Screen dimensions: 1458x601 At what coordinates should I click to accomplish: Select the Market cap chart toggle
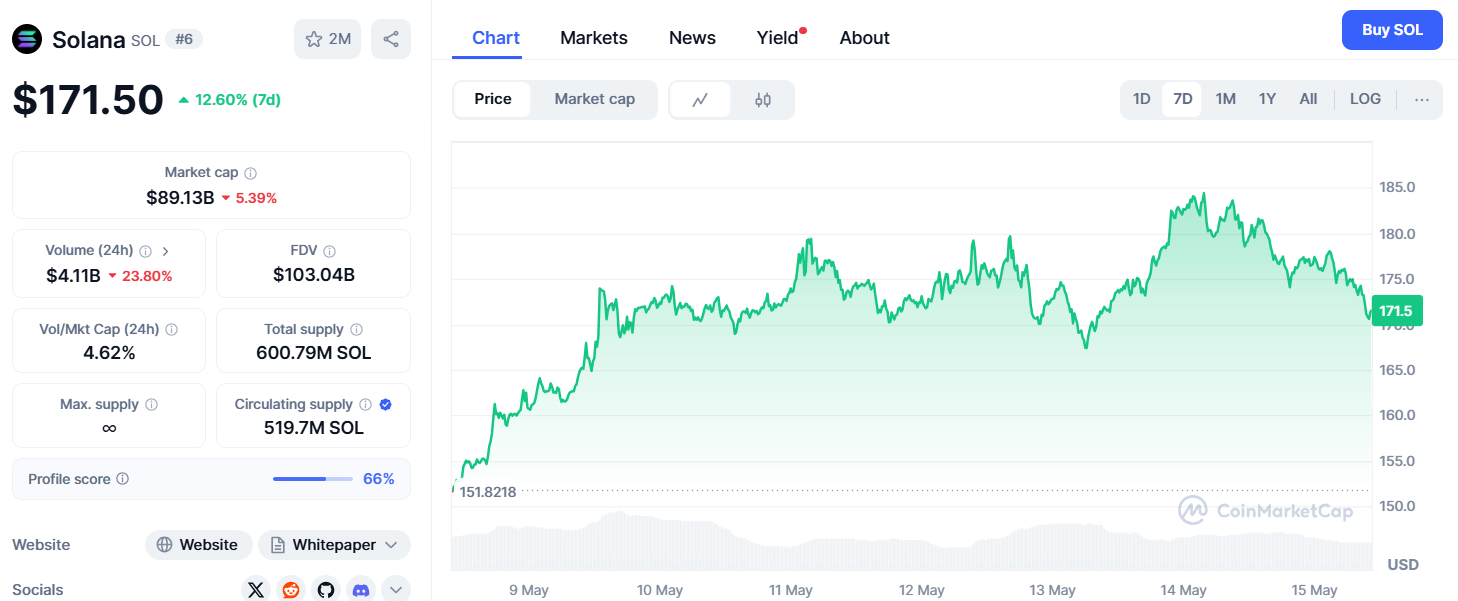pos(595,99)
